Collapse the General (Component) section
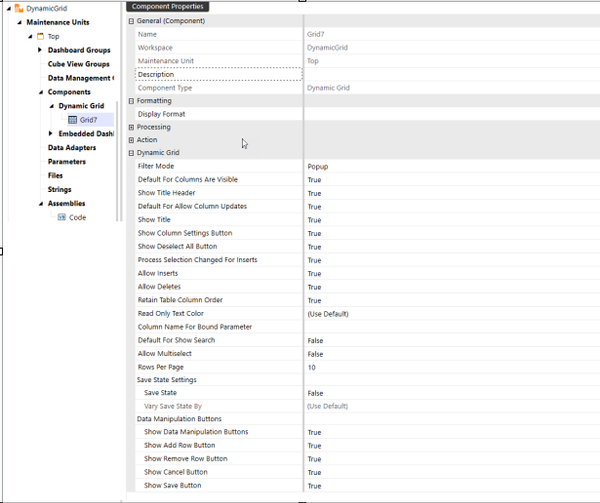 tap(132, 21)
